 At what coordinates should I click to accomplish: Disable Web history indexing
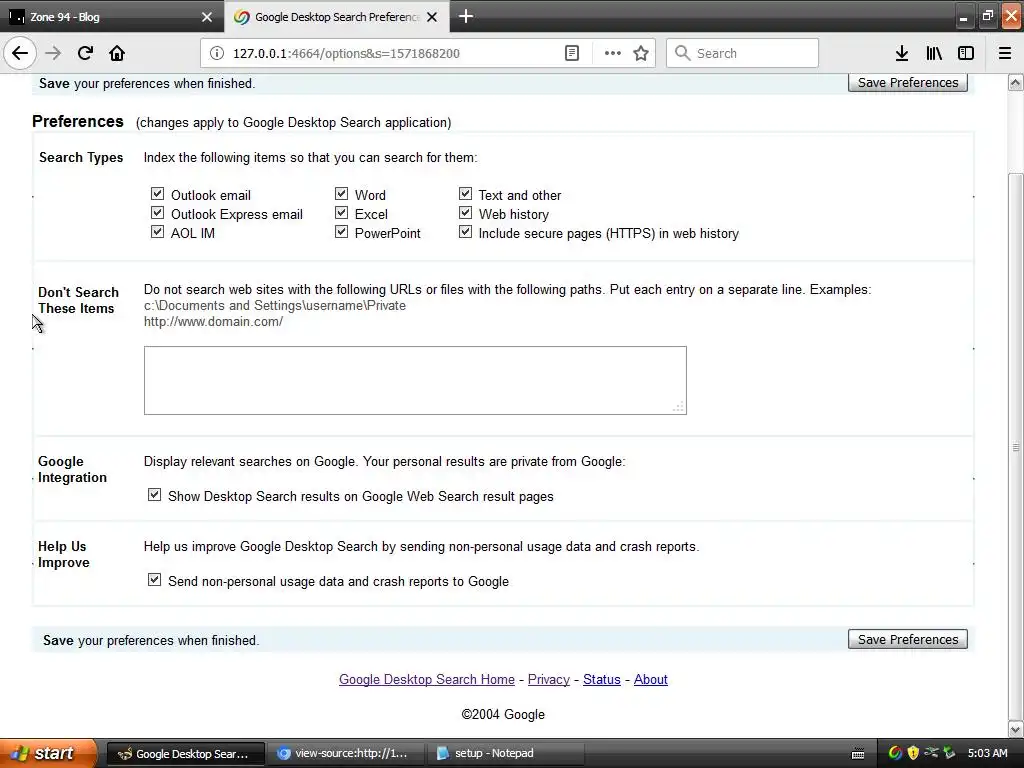[x=465, y=212]
